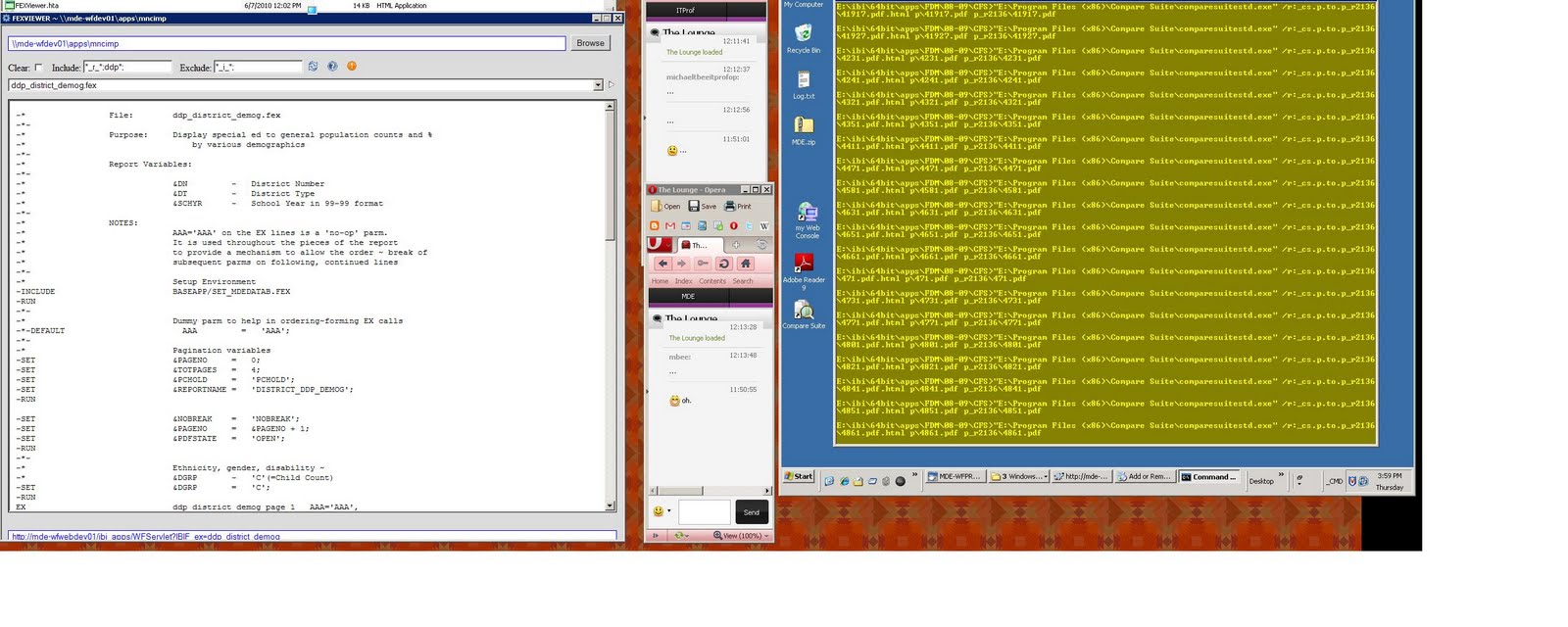
Task: Open the smiley emoticon picker in the chat
Action: click(x=661, y=511)
